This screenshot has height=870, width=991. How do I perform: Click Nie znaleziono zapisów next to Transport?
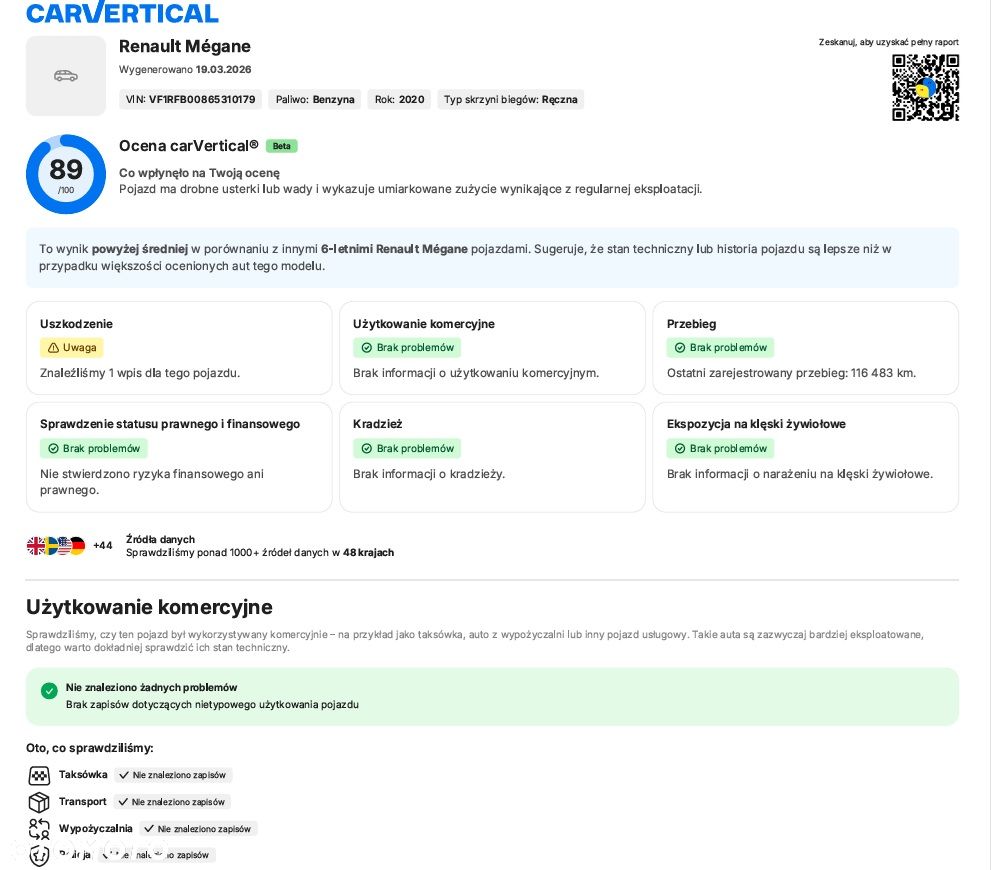point(172,802)
